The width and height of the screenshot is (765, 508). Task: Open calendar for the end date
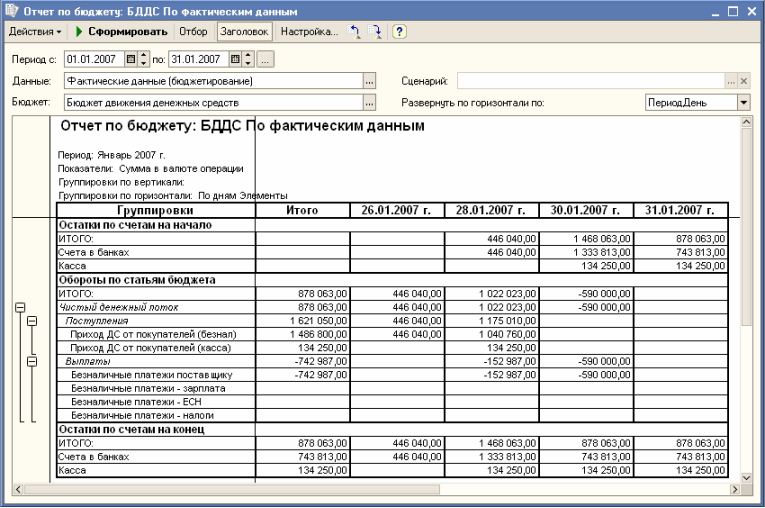235,60
